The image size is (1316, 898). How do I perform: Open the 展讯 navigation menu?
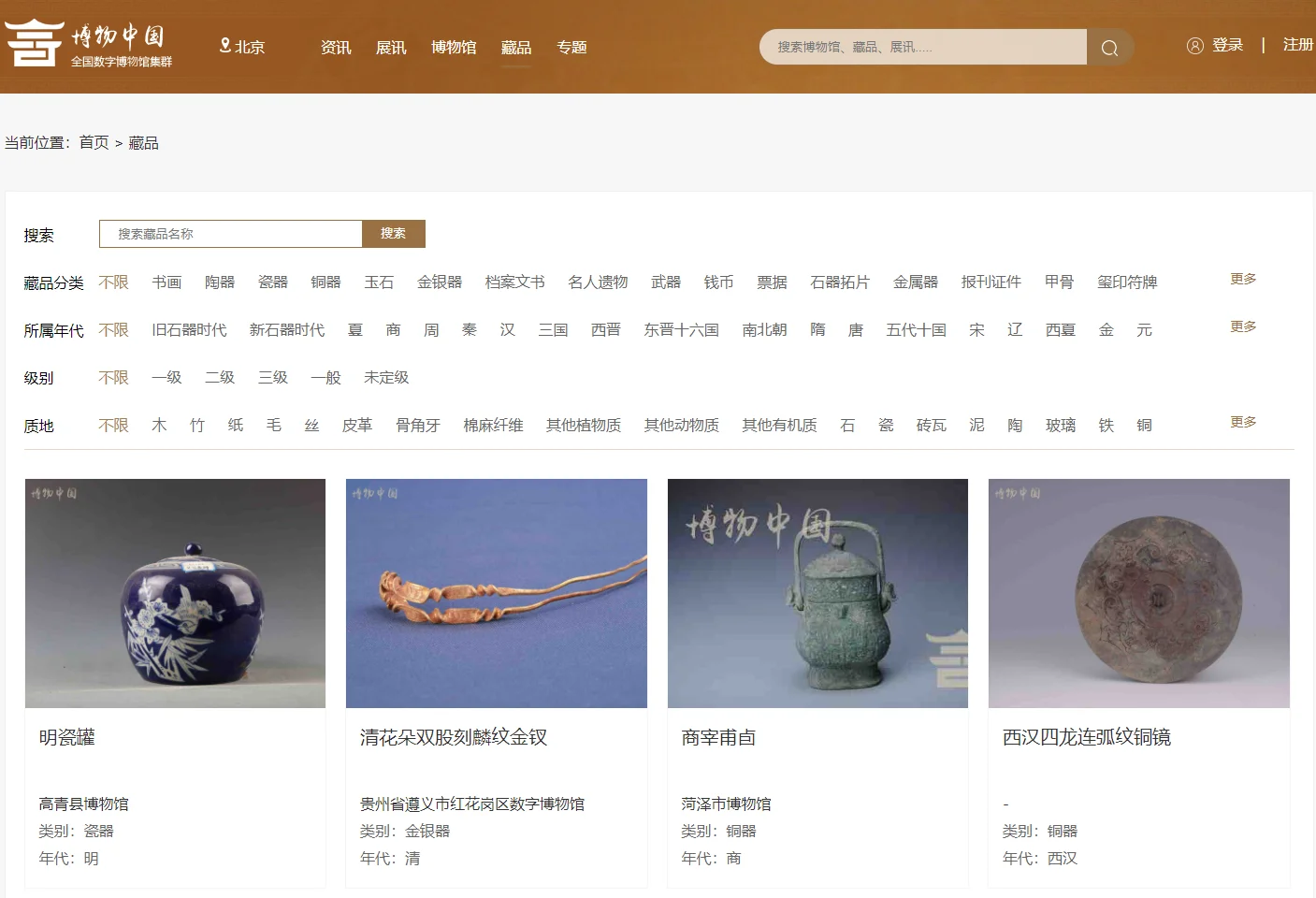tap(391, 47)
